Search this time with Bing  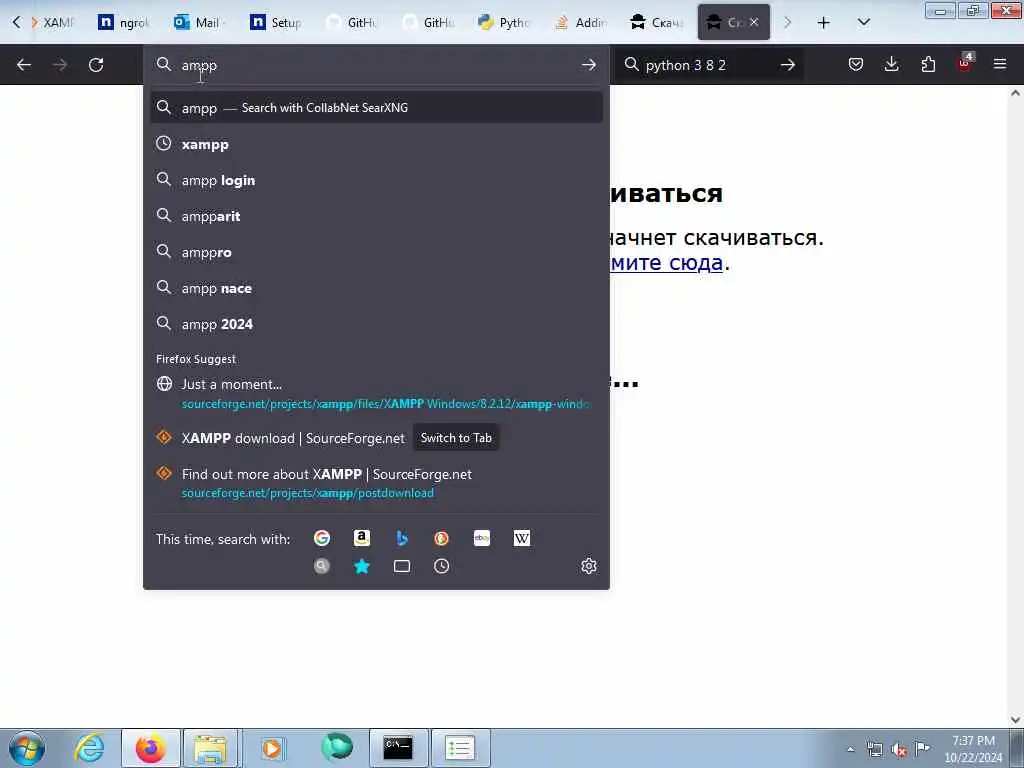coord(402,538)
